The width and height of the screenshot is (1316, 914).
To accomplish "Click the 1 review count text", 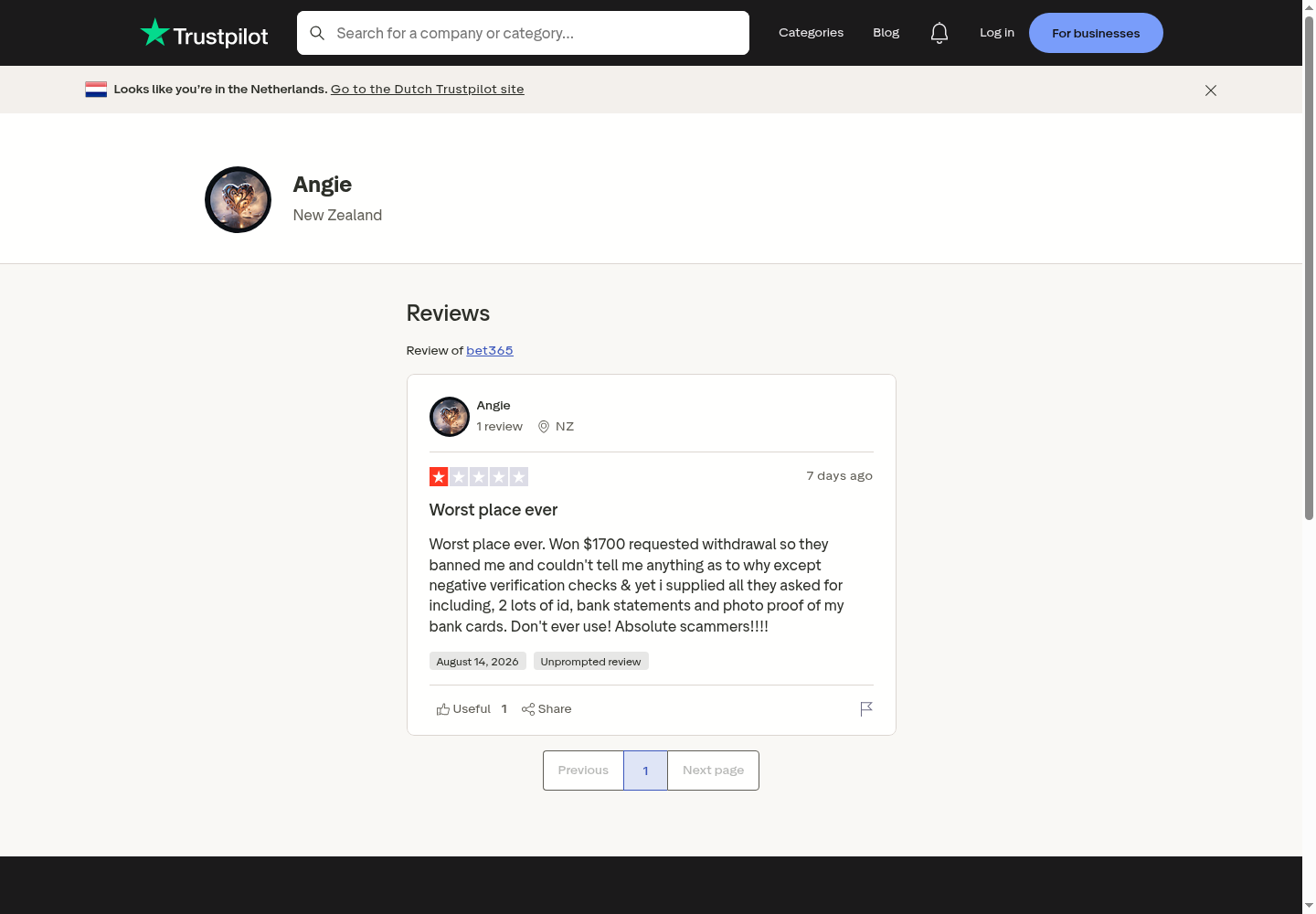I will (x=499, y=427).
